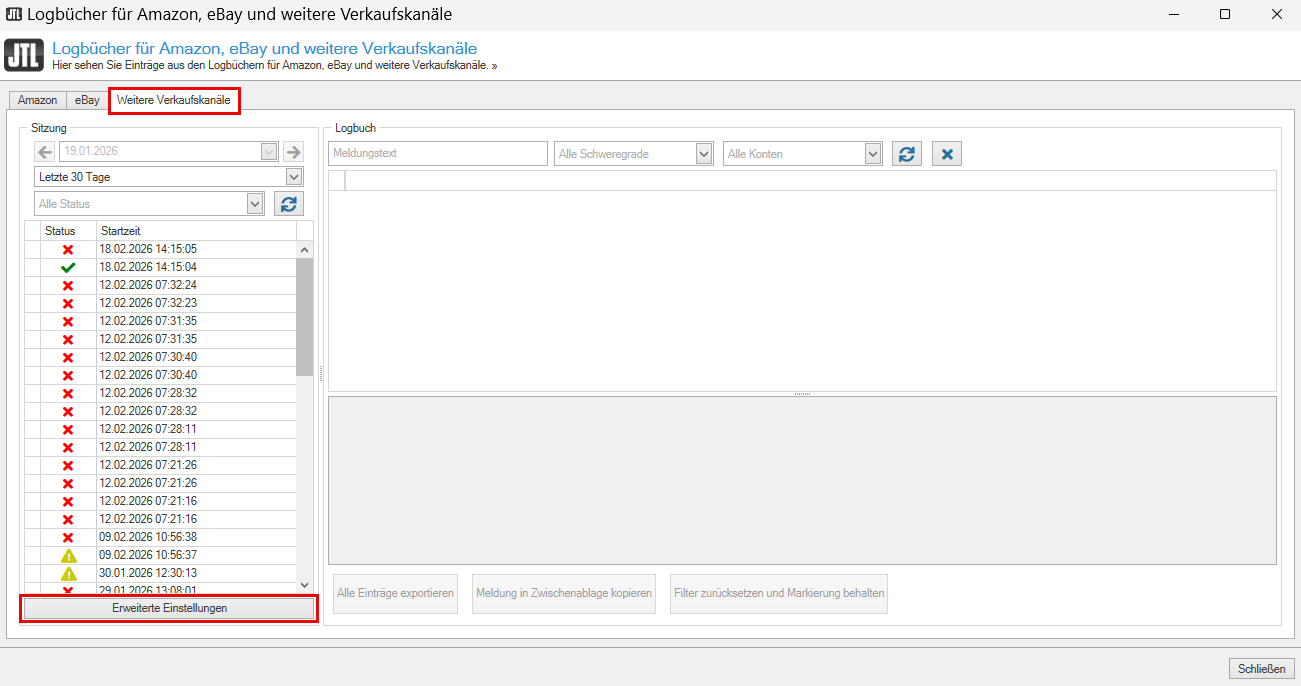This screenshot has width=1301, height=686.
Task: Select the successful session with green checkmark
Action: (x=148, y=267)
